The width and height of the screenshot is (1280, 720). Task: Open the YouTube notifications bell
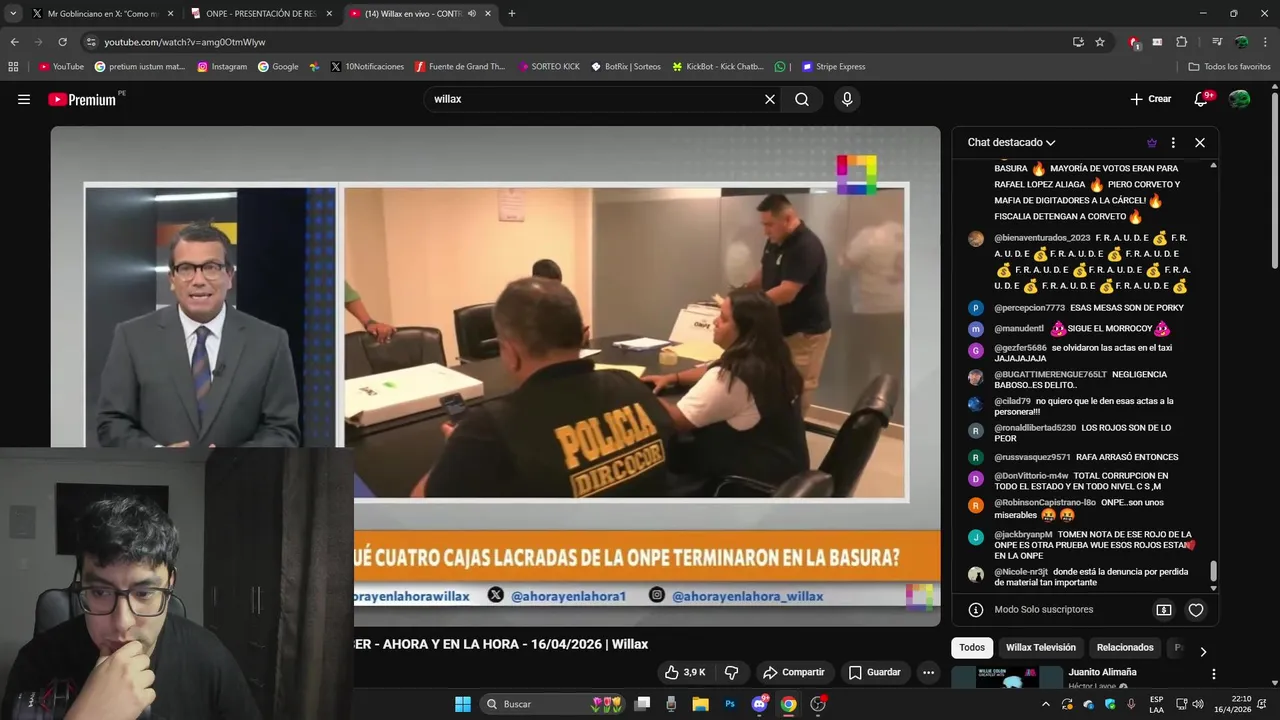pos(1203,99)
